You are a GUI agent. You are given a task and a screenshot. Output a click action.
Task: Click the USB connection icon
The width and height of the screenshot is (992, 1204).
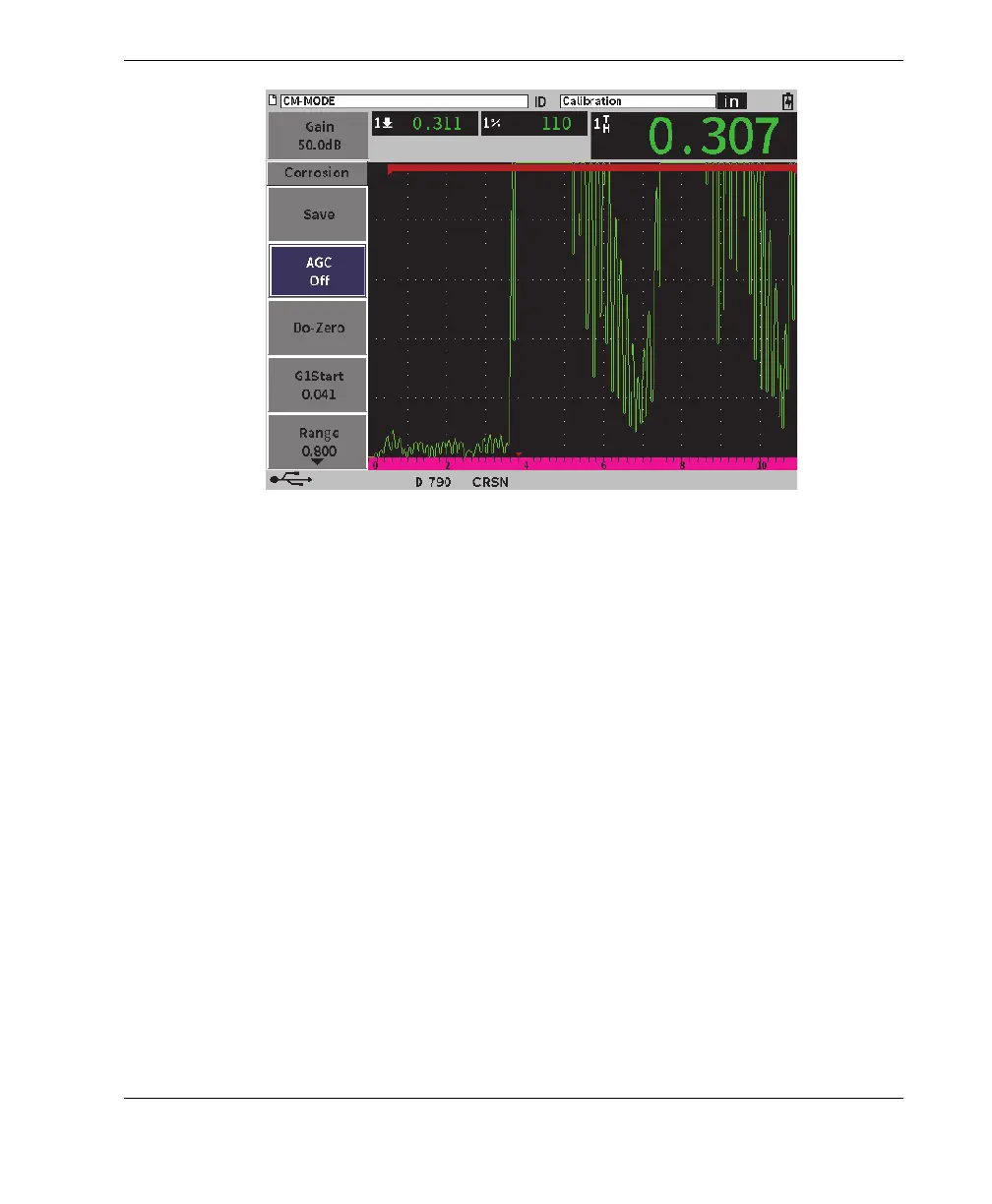click(291, 480)
